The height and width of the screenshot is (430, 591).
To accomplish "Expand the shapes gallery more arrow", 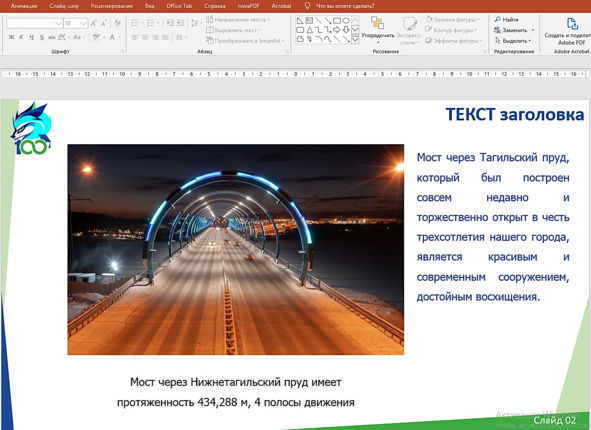I will pyautogui.click(x=355, y=39).
